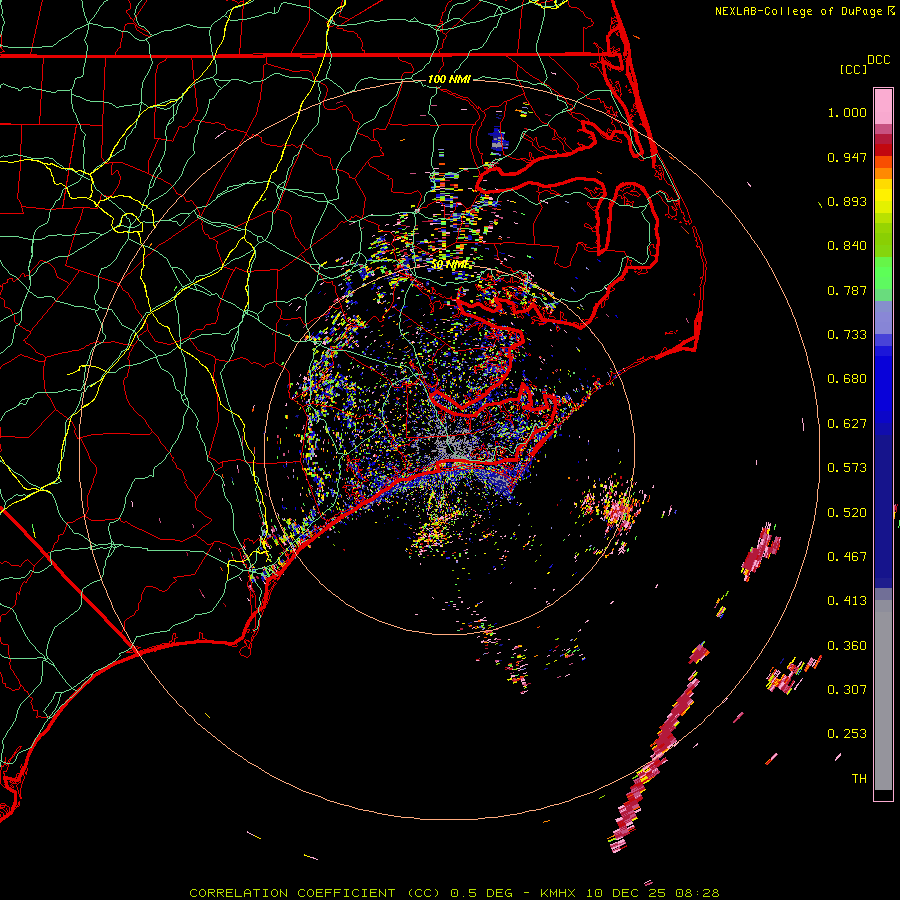This screenshot has height=900, width=900.
Task: Click the 0.787 color scale value
Action: click(847, 290)
